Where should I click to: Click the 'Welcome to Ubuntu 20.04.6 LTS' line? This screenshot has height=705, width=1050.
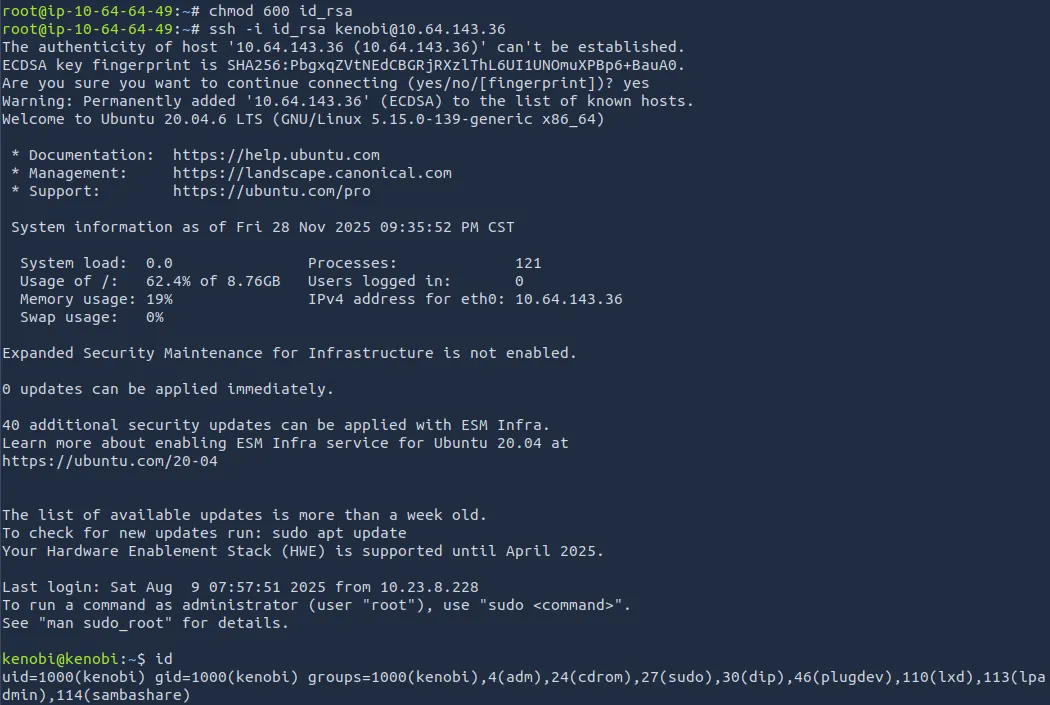point(303,119)
